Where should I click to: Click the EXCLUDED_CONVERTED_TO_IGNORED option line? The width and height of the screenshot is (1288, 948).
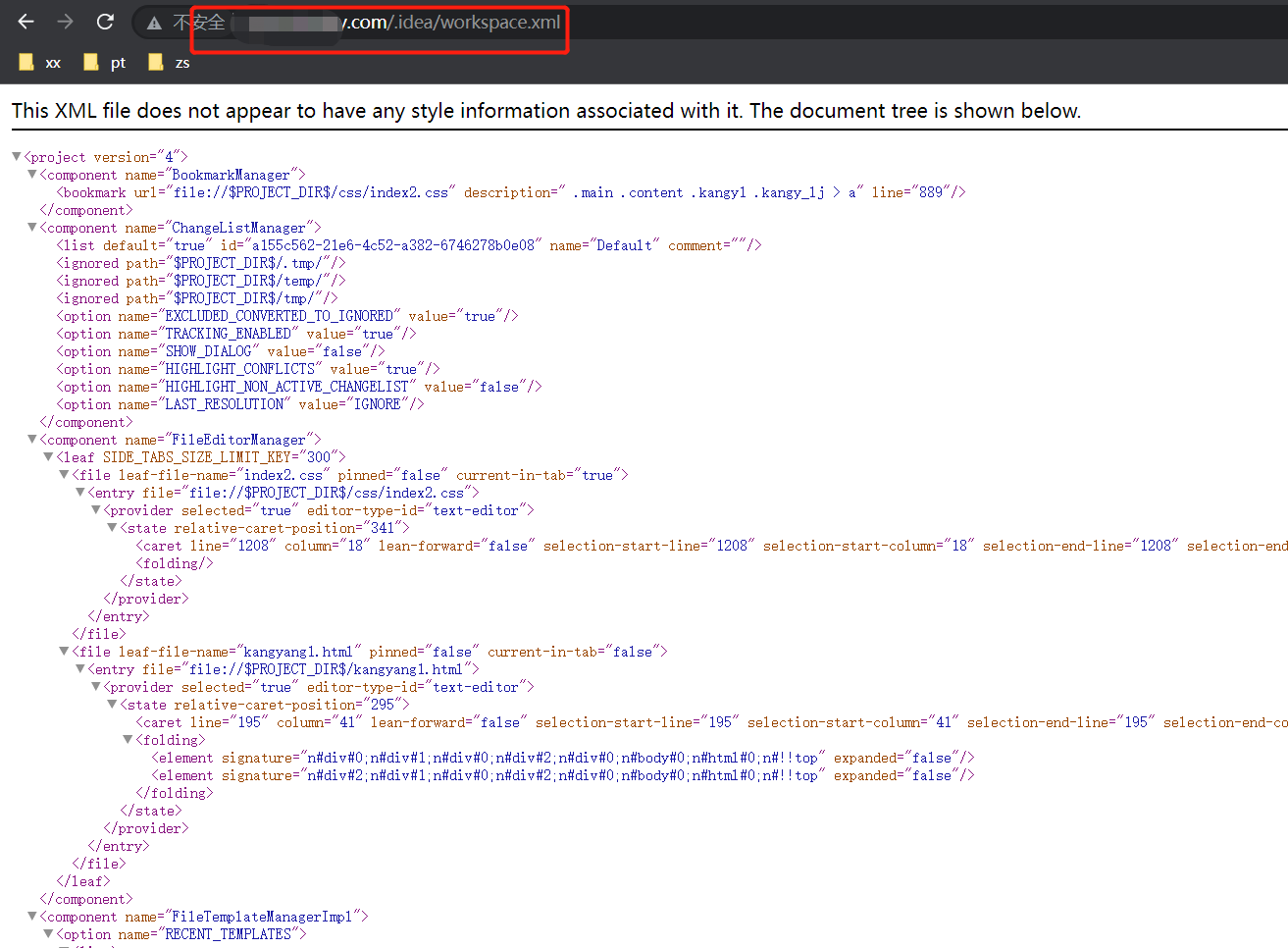[x=286, y=316]
